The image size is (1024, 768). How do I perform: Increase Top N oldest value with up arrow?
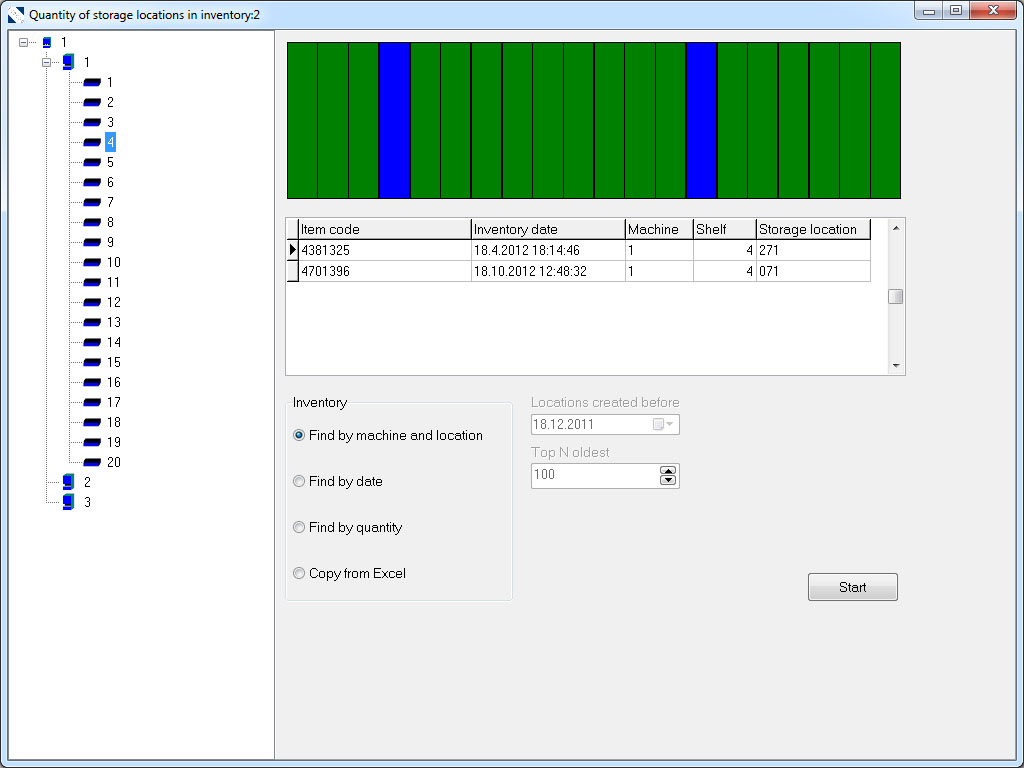coord(668,470)
